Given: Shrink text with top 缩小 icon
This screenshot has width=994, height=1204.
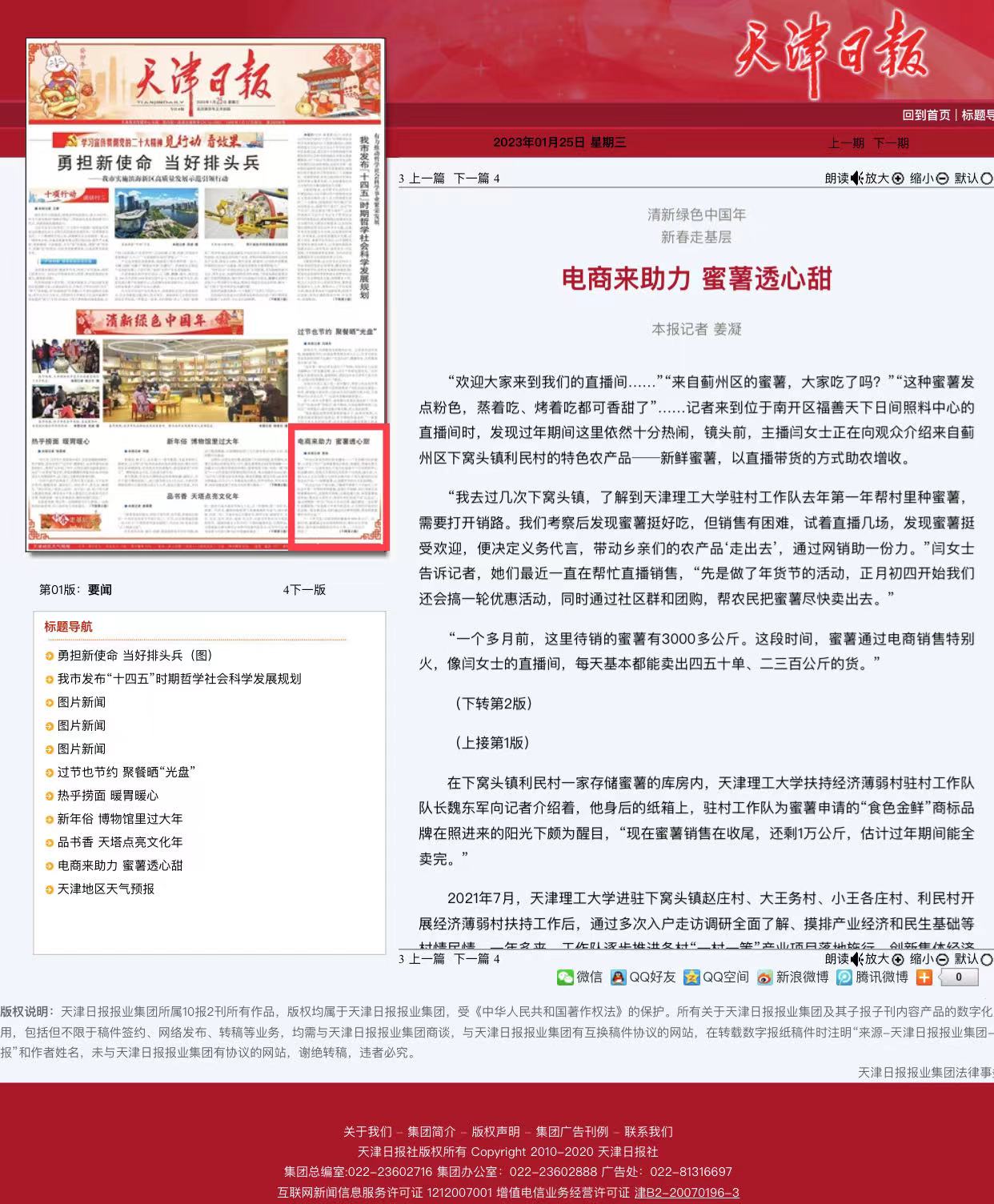Looking at the screenshot, I should pyautogui.click(x=942, y=179).
